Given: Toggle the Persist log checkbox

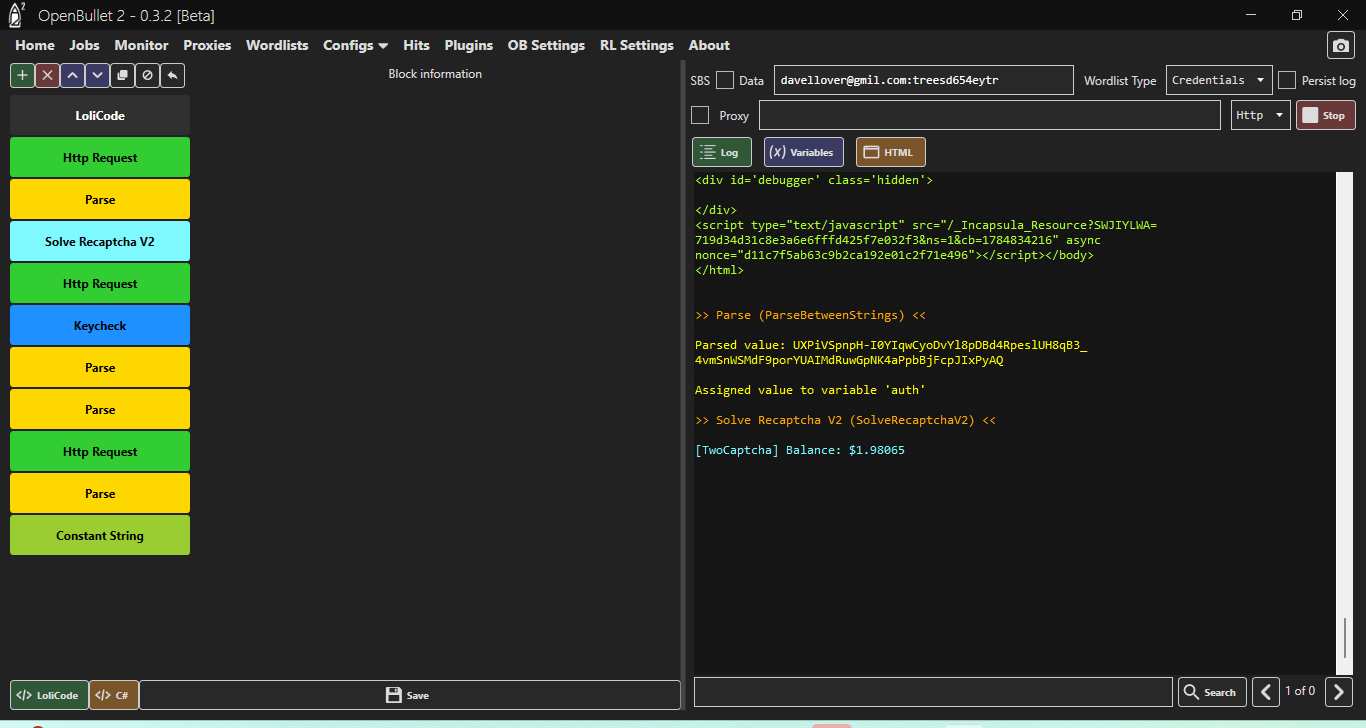Looking at the screenshot, I should [1287, 81].
